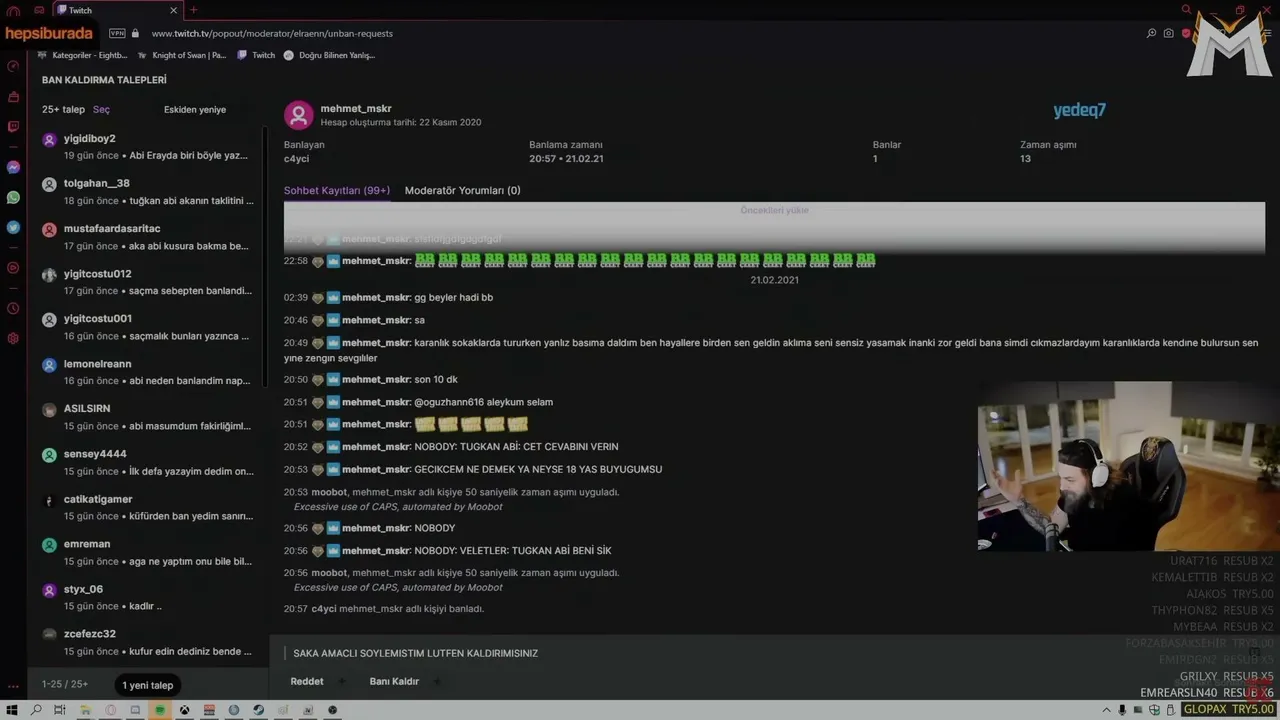
Task: Click the request list scrollbar
Action: pos(264,255)
